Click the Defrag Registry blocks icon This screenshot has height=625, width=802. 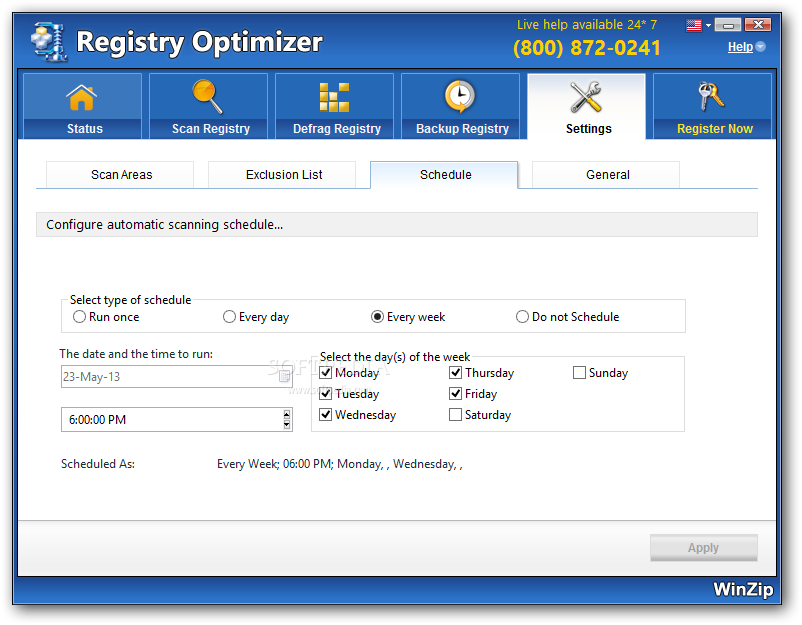point(334,97)
